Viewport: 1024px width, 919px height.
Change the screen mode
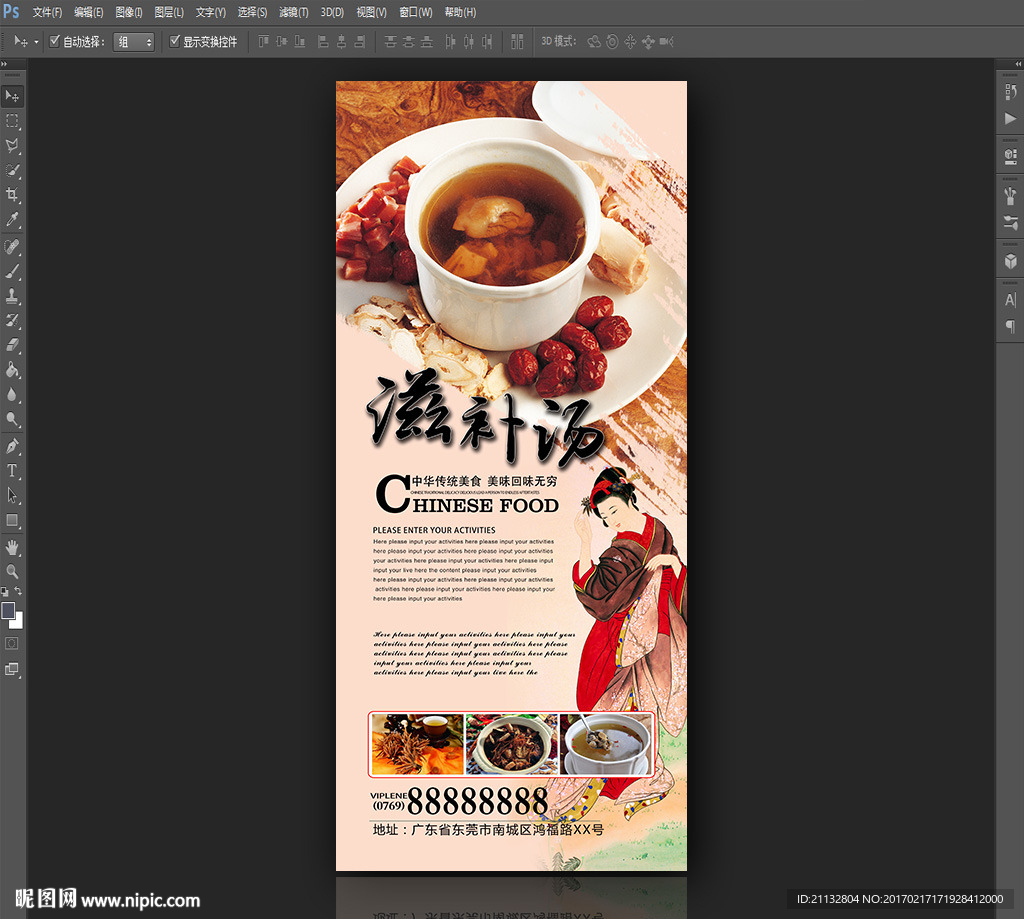click(12, 669)
